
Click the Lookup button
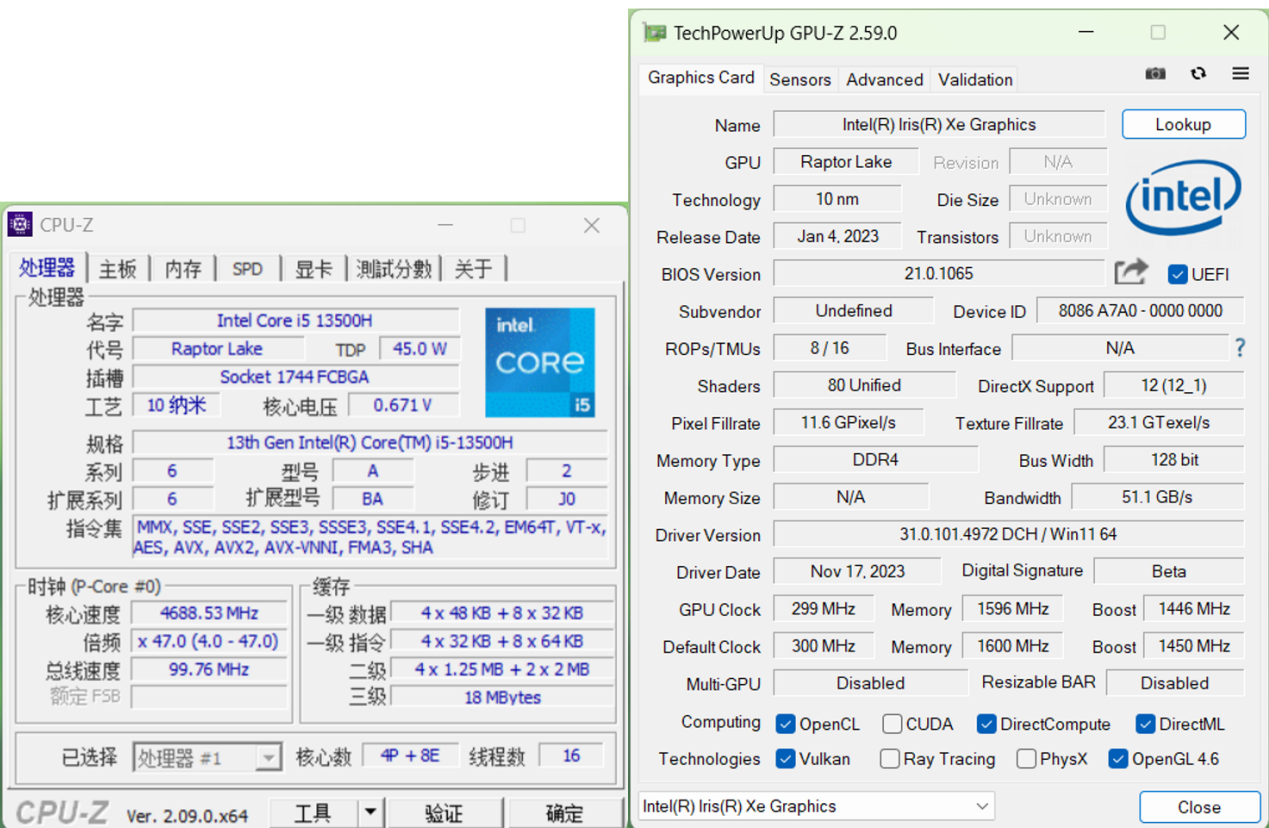pos(1183,125)
